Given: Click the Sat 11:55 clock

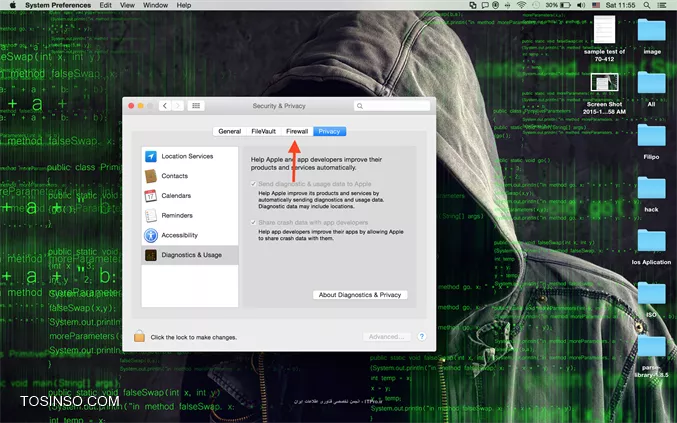Looking at the screenshot, I should pos(620,5).
